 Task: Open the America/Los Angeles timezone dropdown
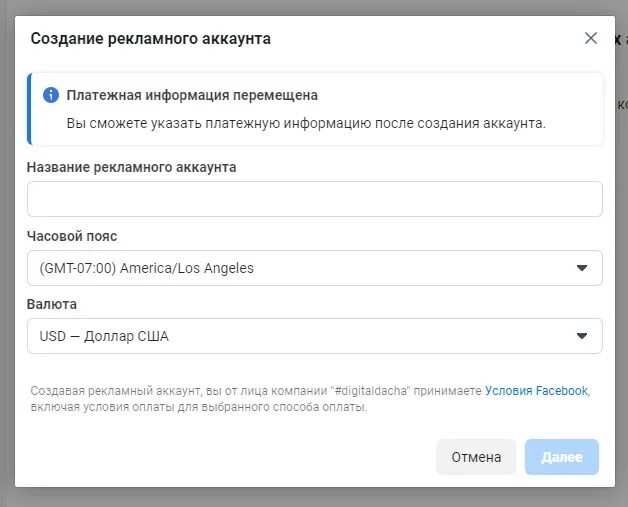pyautogui.click(x=300, y=268)
